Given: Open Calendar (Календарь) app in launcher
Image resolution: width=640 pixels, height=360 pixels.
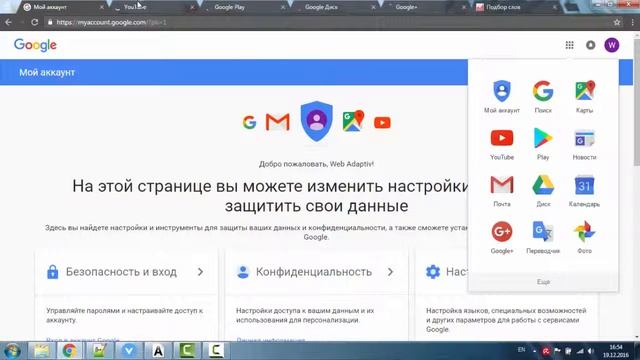Looking at the screenshot, I should tap(584, 191).
